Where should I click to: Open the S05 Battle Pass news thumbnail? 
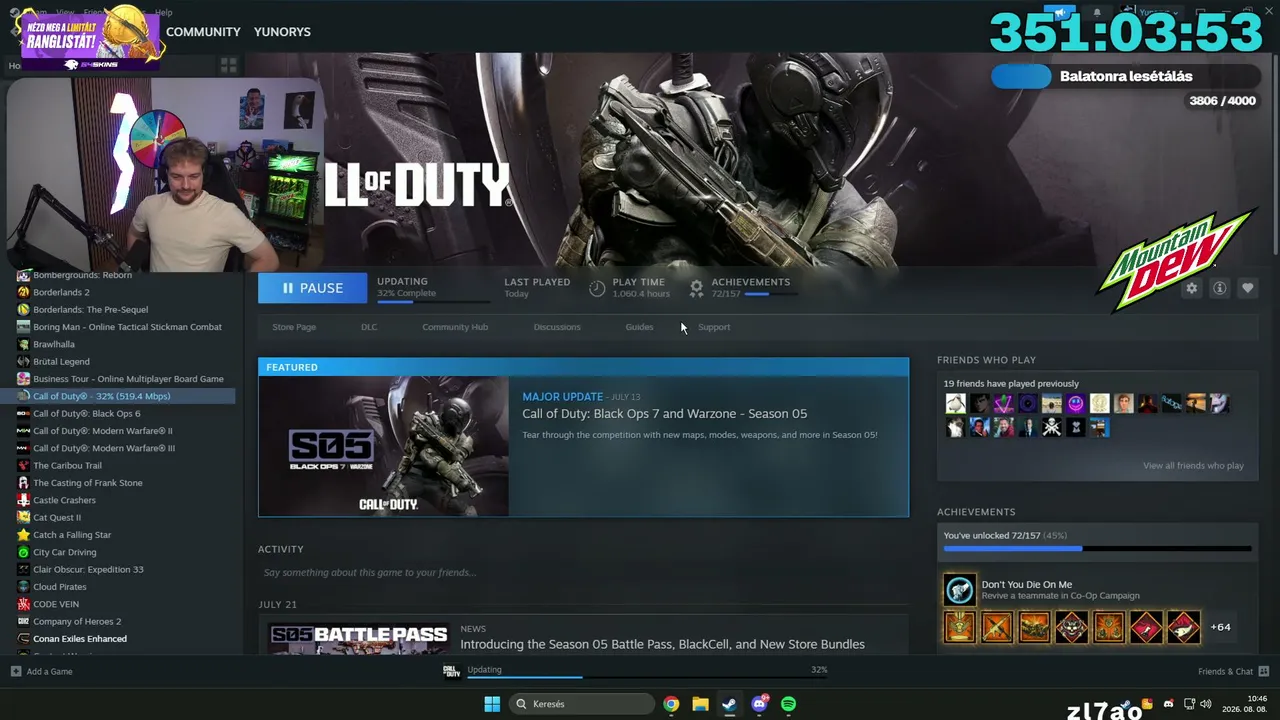point(358,637)
